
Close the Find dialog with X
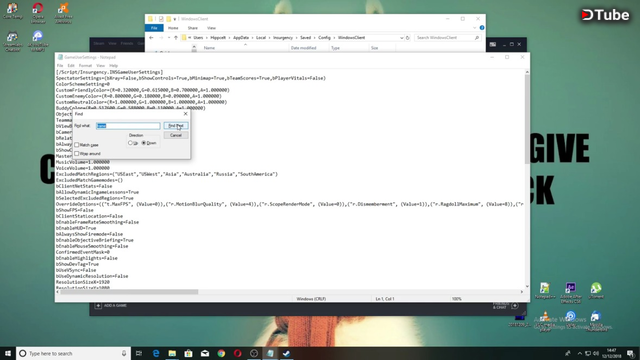[185, 114]
